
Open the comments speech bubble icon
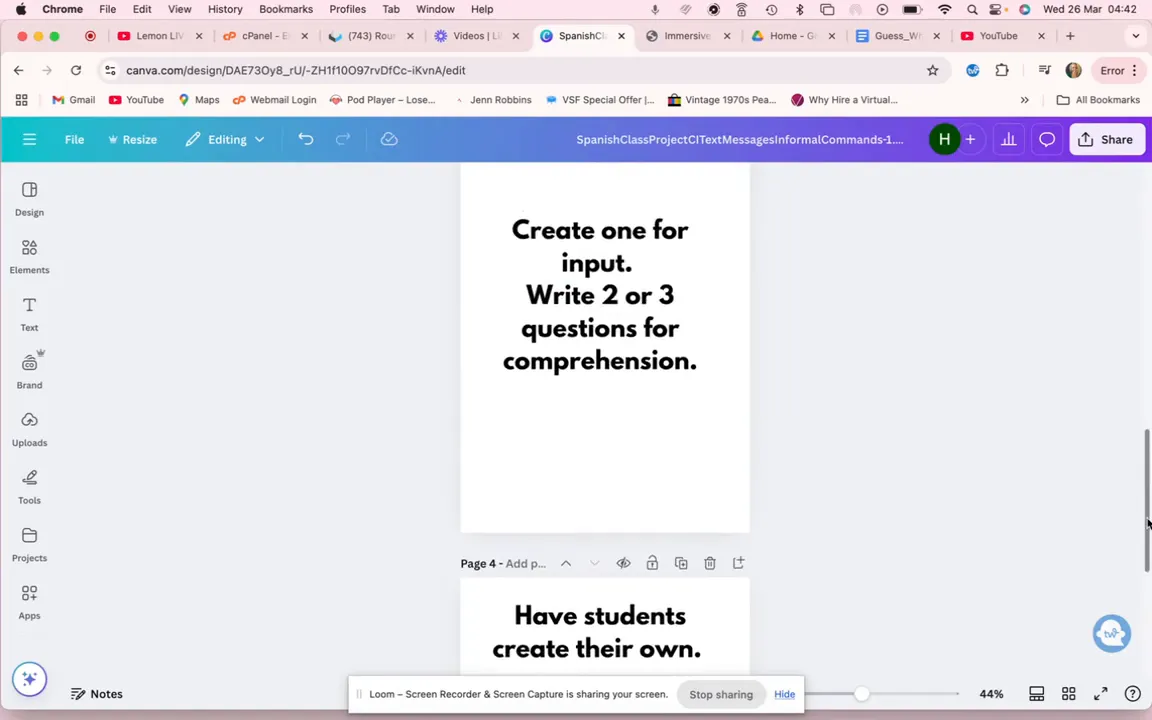[x=1046, y=140]
